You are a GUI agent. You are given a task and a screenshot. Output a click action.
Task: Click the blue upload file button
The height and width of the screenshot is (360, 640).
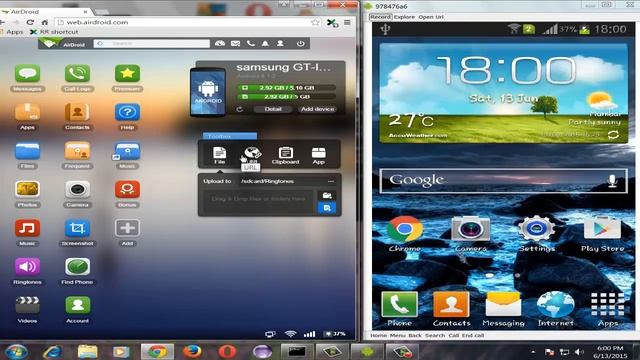[x=327, y=208]
